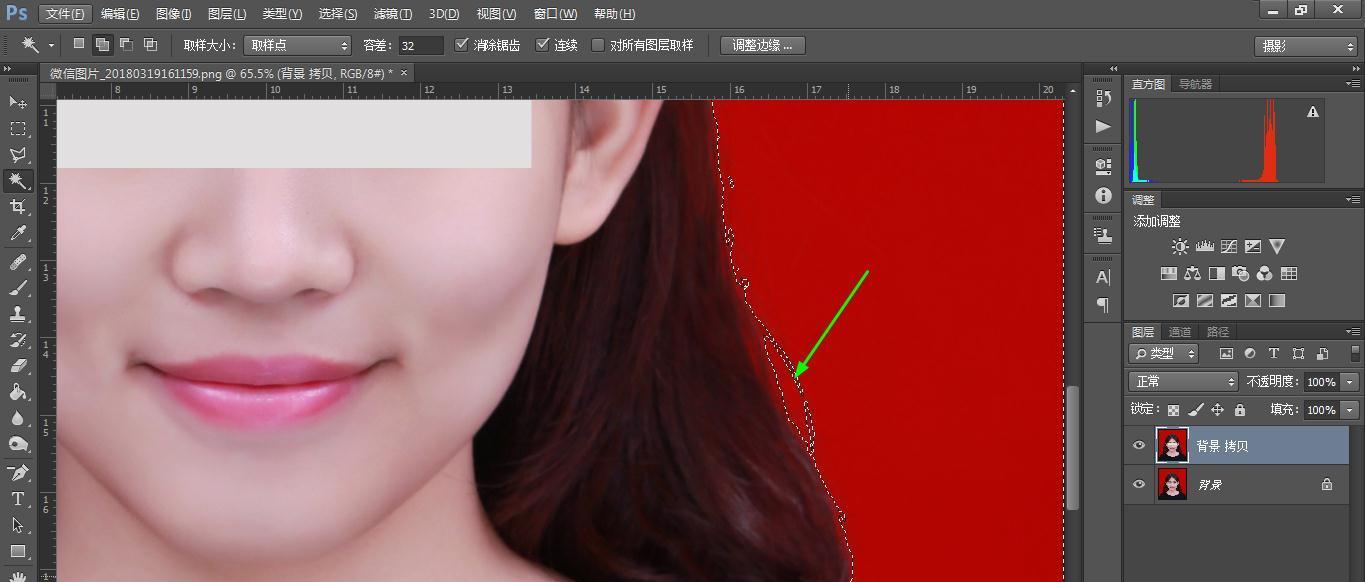Toggle anti-alias checkbox 消除锯齿

461,45
